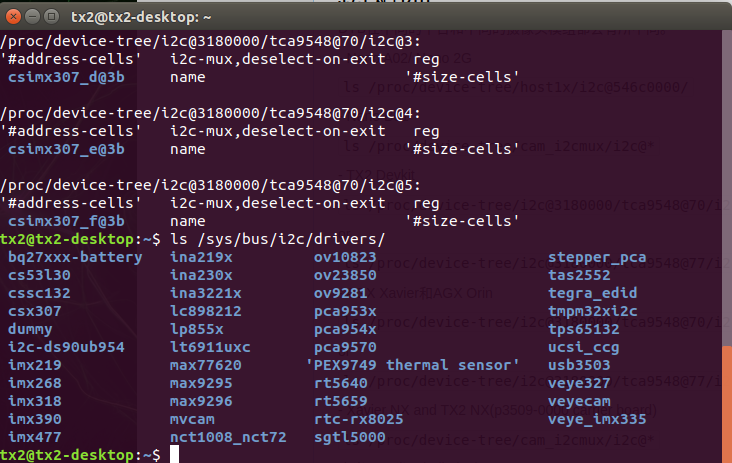Click the nct1008_nct72 driver entry
Screen dimensions: 732x463
229,437
